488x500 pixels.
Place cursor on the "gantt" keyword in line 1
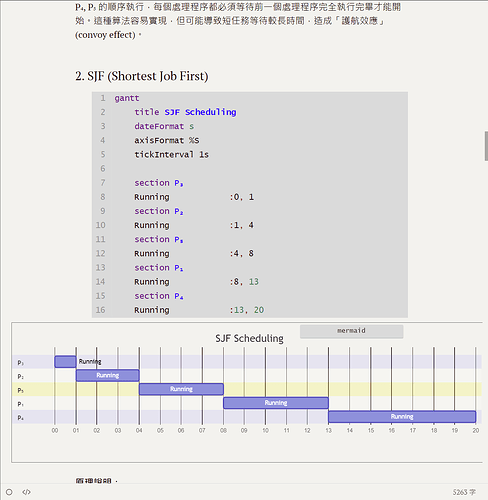tap(127, 98)
